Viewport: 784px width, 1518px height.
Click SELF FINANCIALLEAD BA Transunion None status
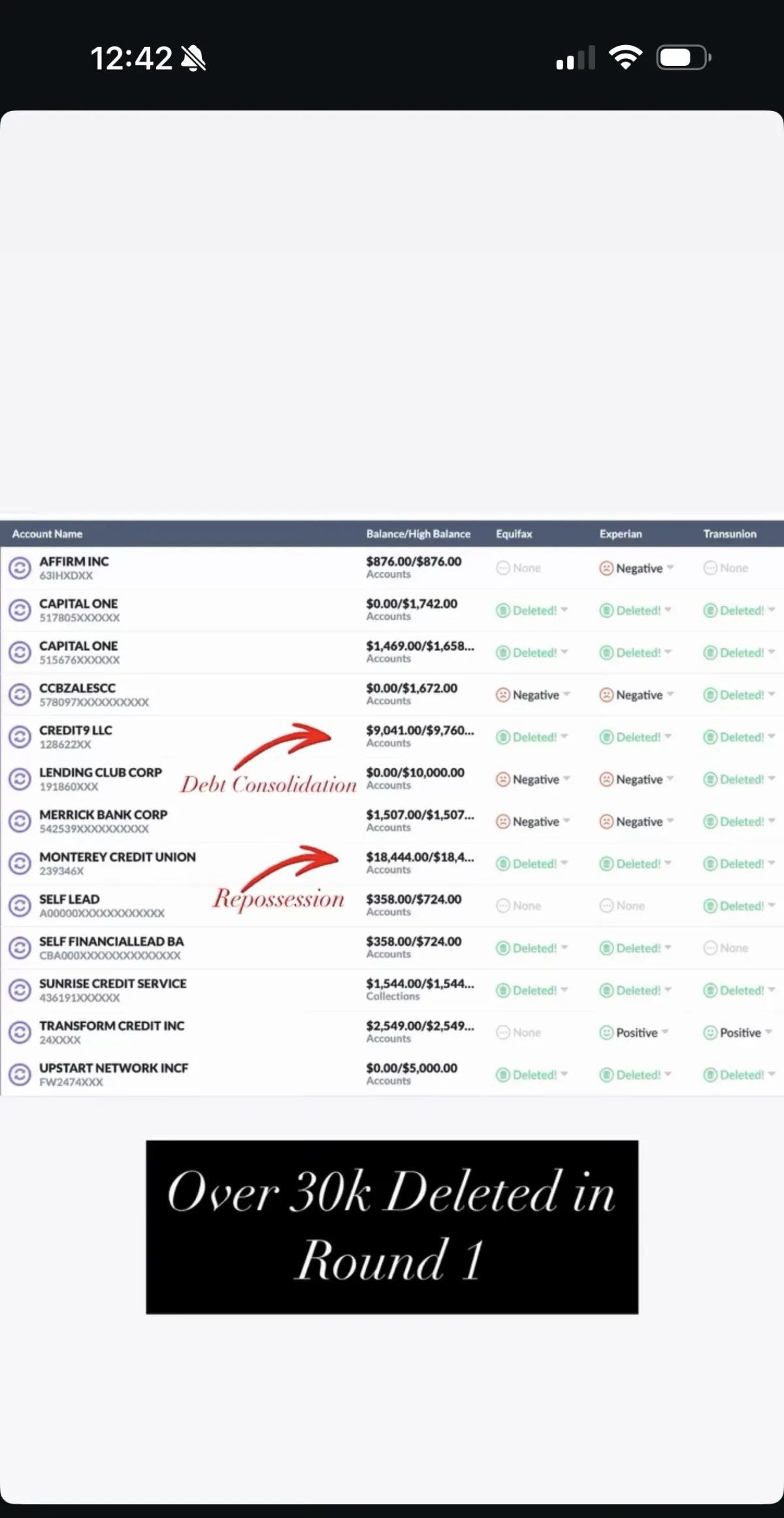coord(726,948)
